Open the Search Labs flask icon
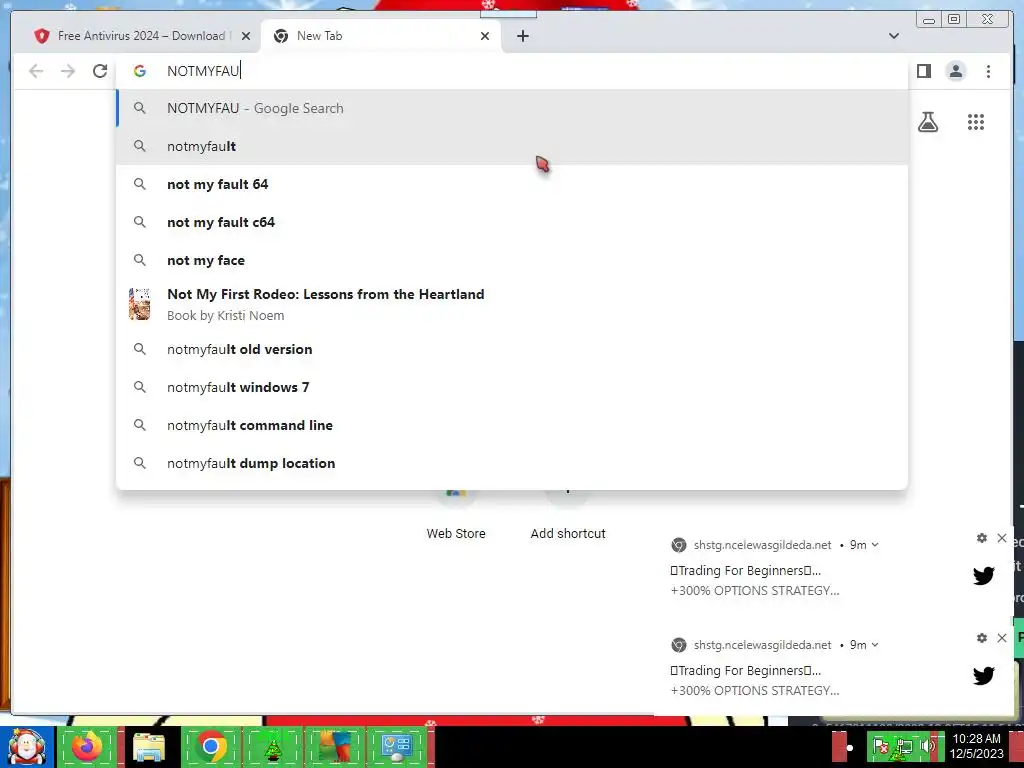 tap(927, 121)
